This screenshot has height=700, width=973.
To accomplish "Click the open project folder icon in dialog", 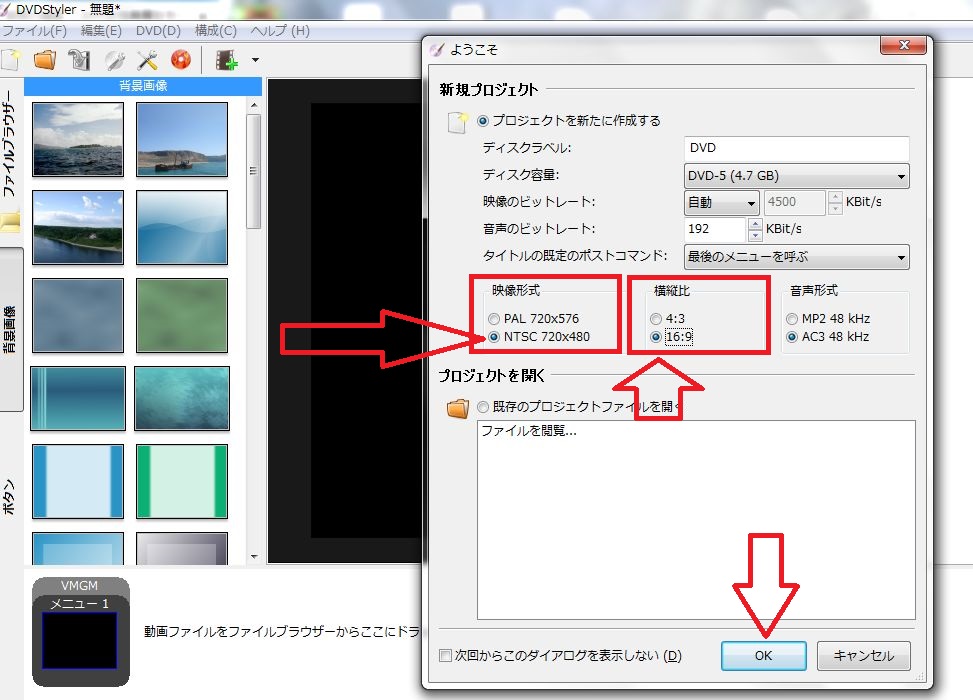I will pyautogui.click(x=457, y=408).
